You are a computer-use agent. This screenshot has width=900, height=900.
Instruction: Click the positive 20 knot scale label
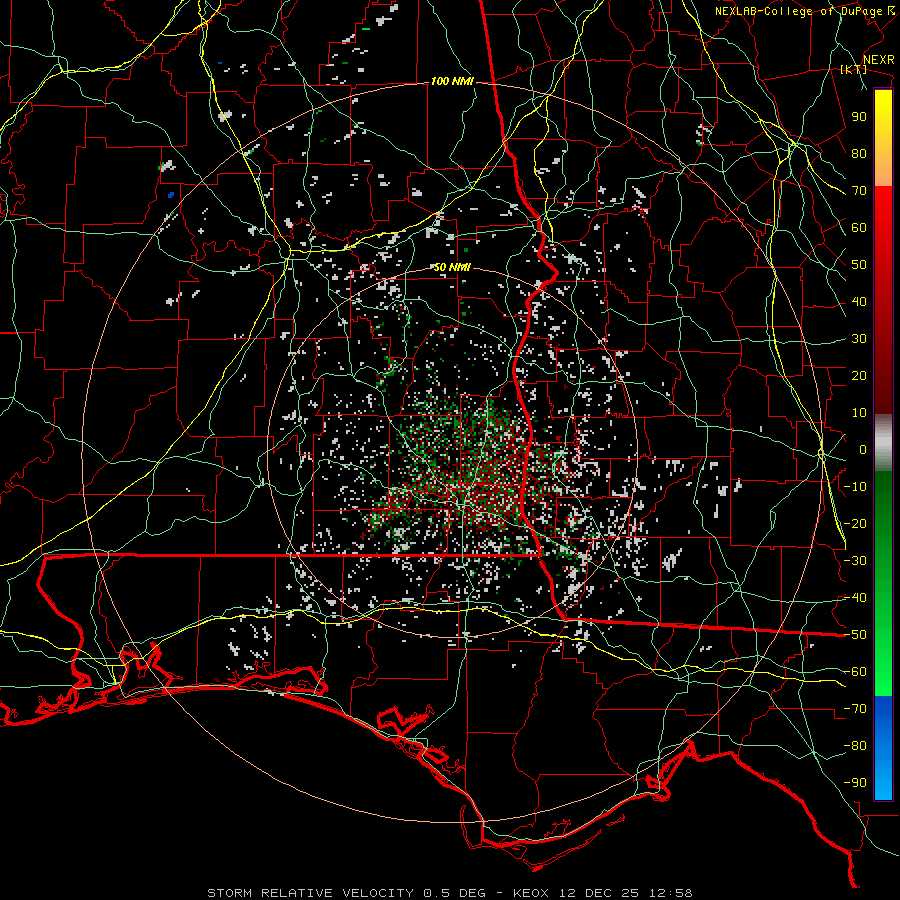pos(859,376)
